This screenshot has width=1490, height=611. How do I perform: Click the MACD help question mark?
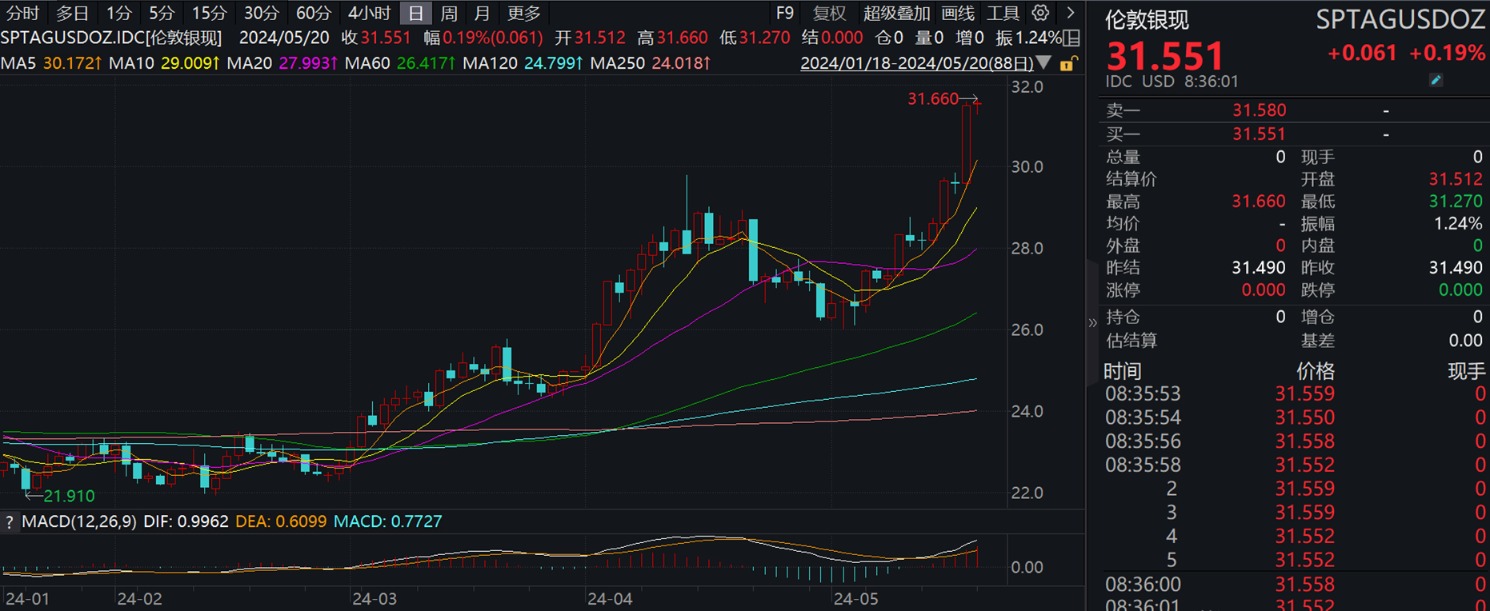[x=9, y=521]
